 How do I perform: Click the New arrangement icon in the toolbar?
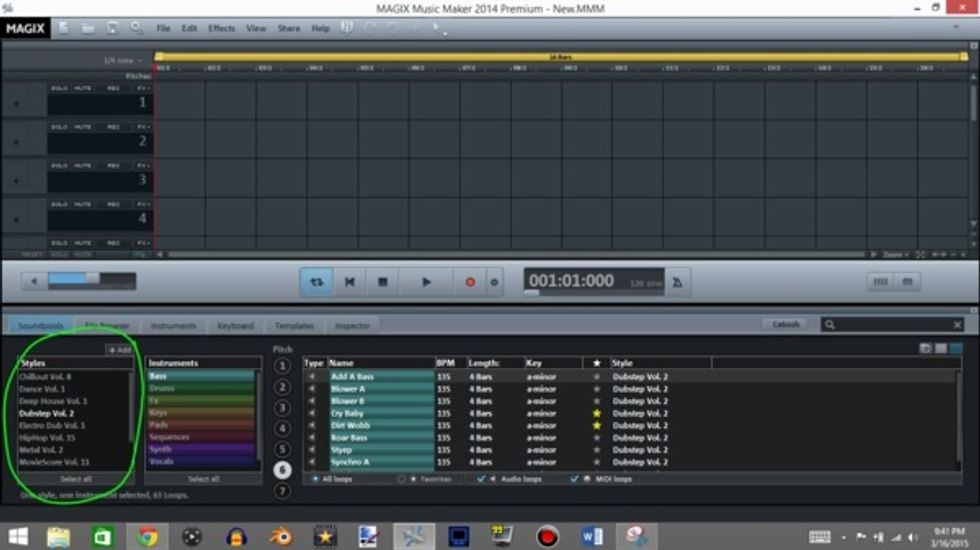[63, 28]
